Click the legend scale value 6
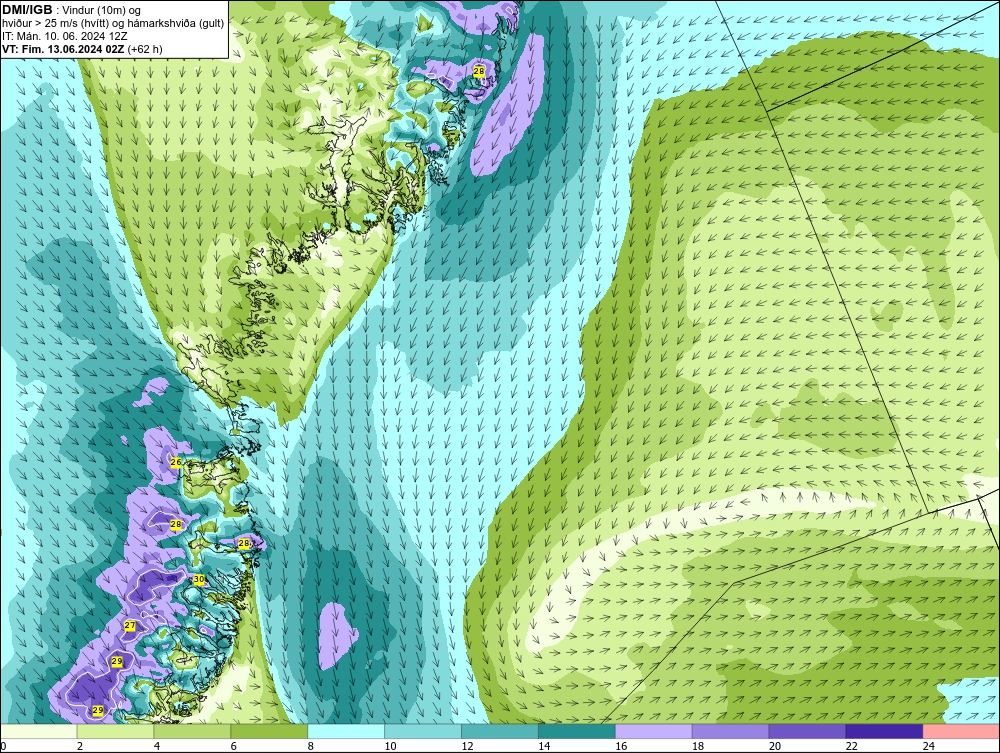This screenshot has width=1000, height=753. [x=233, y=746]
